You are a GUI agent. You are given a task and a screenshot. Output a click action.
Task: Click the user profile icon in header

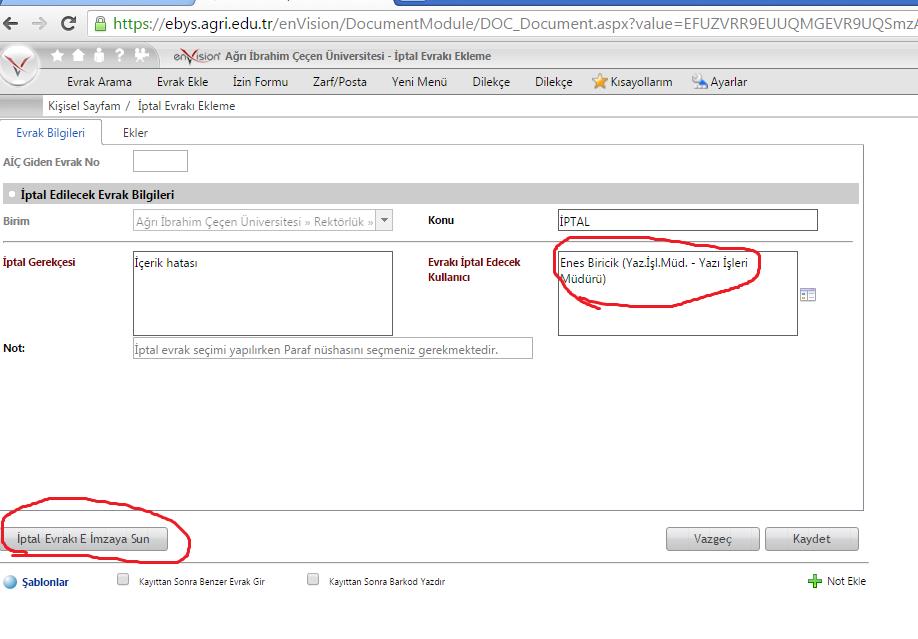[x=98, y=56]
